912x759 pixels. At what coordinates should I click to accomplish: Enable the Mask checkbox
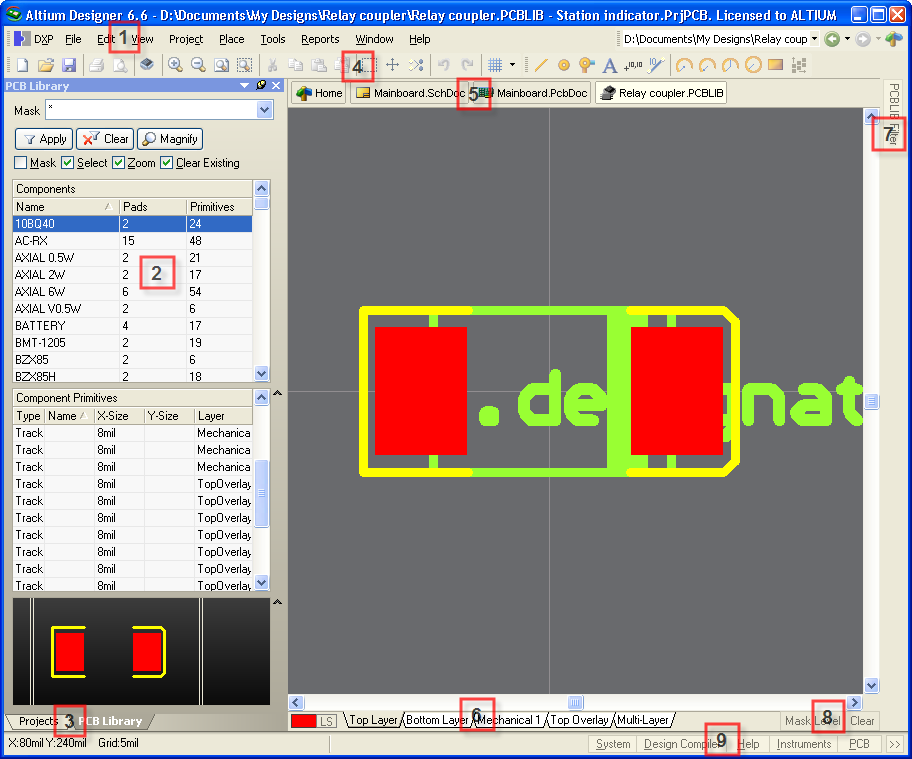point(21,163)
